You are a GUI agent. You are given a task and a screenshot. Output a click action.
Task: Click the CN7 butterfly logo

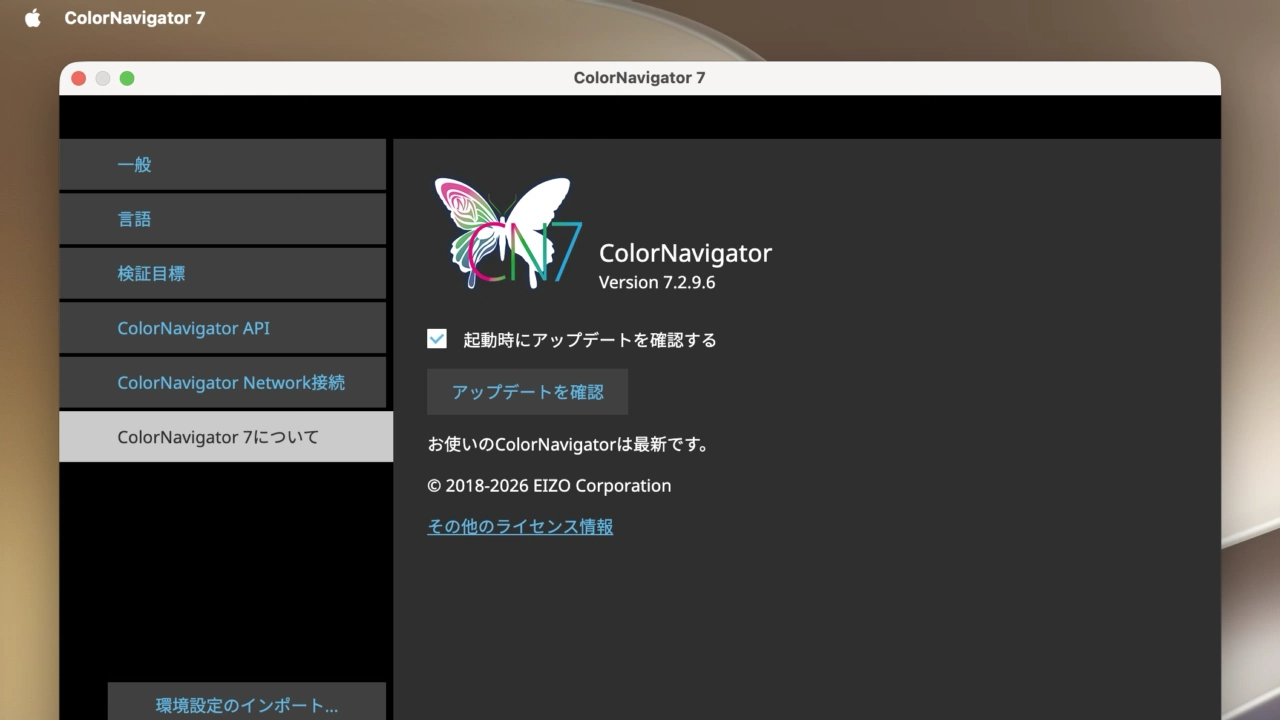pyautogui.click(x=508, y=233)
